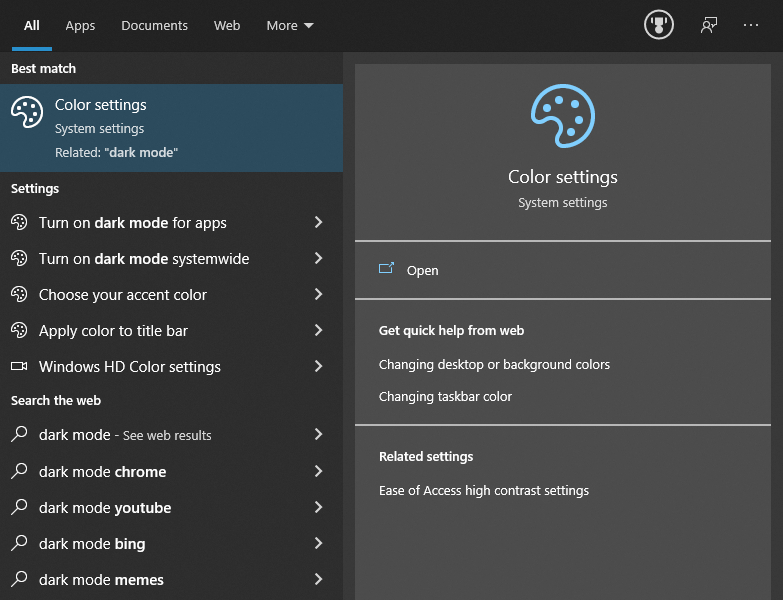Switch to the Documents tab

tap(154, 26)
